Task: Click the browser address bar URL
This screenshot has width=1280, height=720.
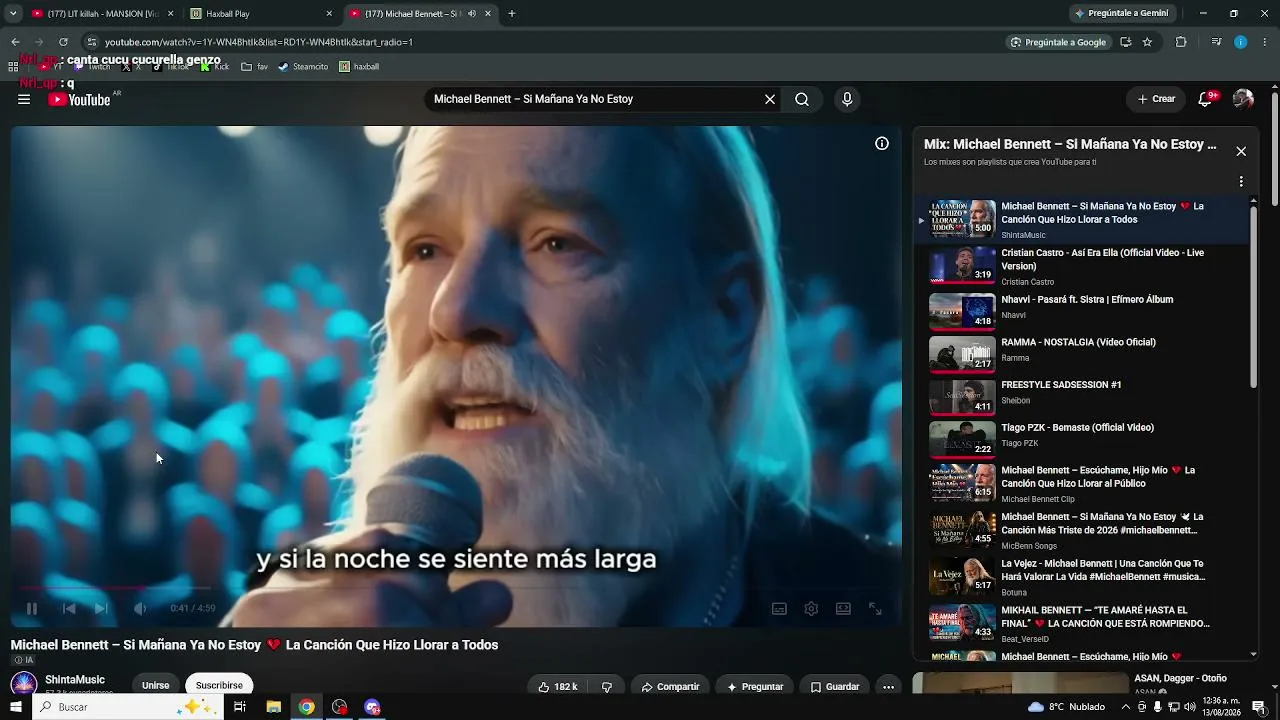Action: tap(259, 42)
